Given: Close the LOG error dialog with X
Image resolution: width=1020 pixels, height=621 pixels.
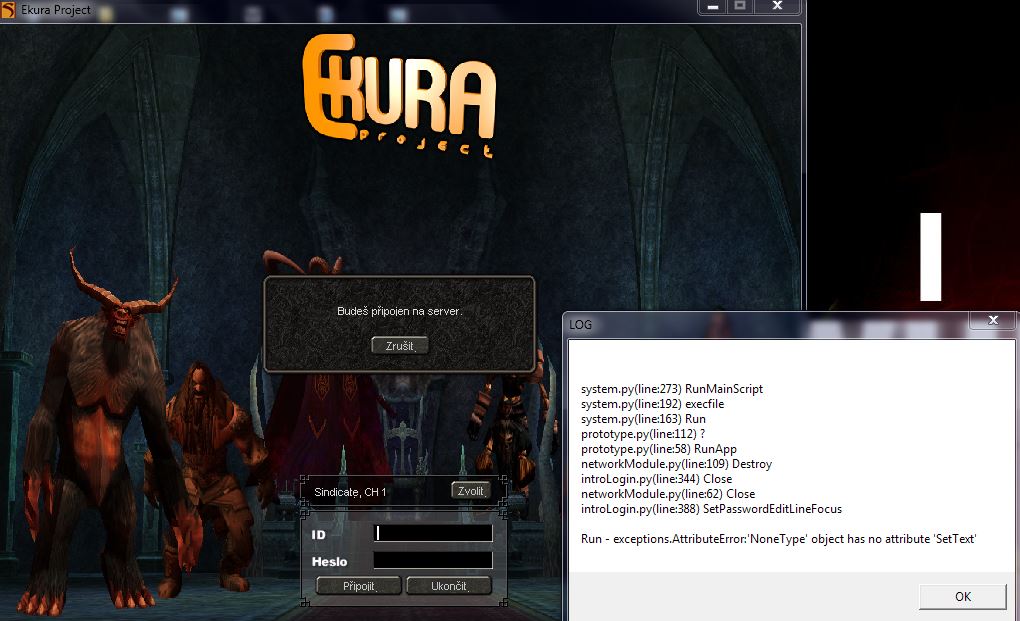Looking at the screenshot, I should coord(992,321).
